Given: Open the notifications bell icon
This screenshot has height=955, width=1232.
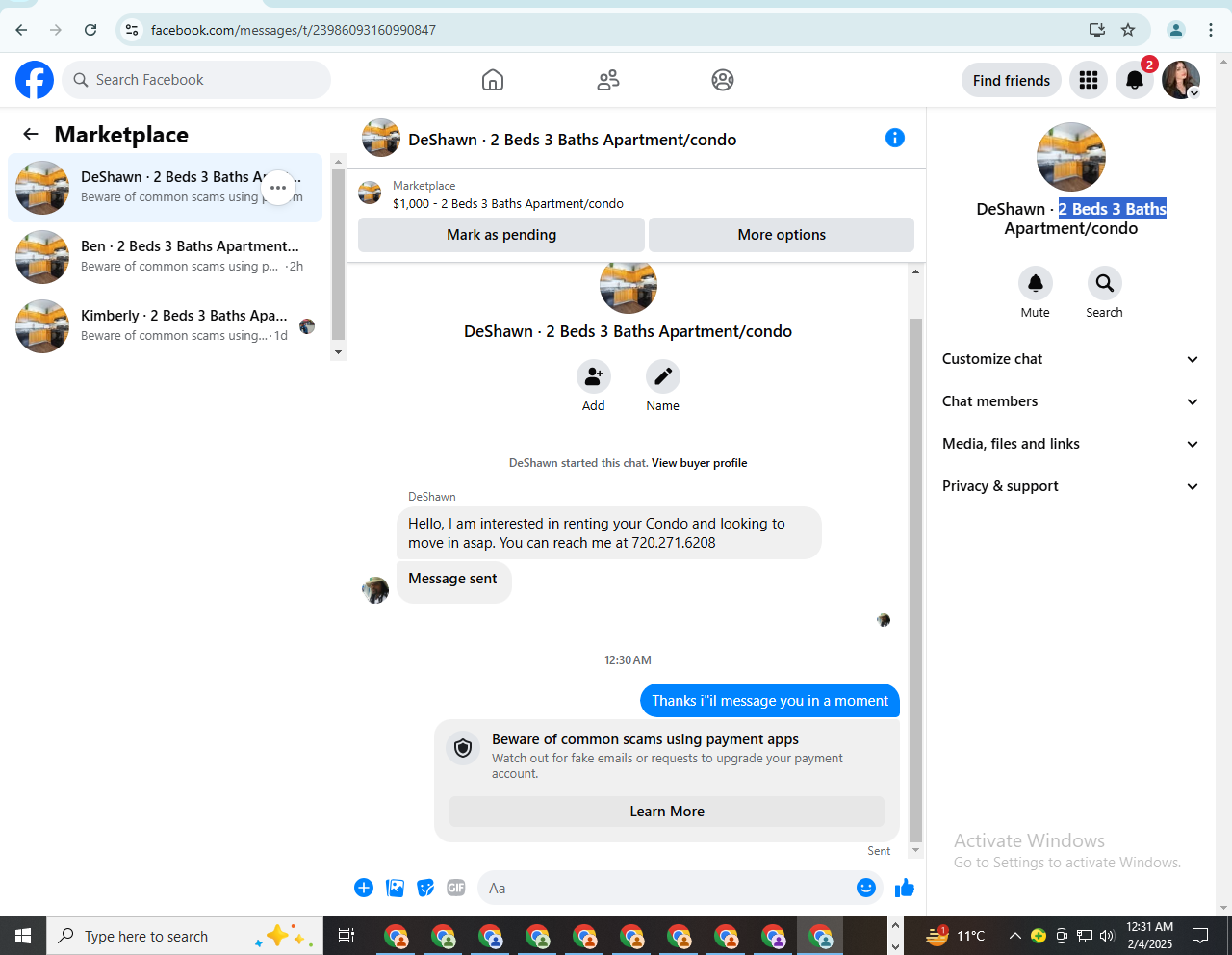Looking at the screenshot, I should (1135, 80).
